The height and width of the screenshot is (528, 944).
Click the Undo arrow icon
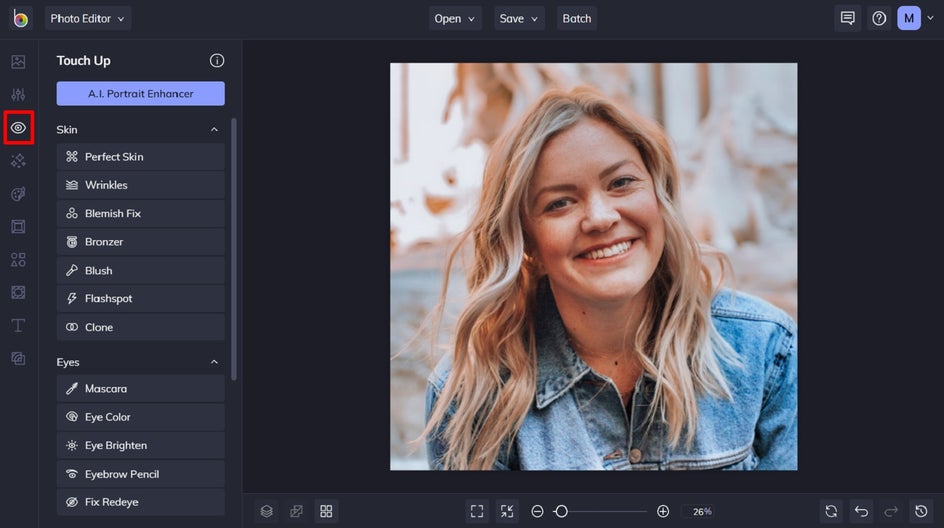(861, 511)
